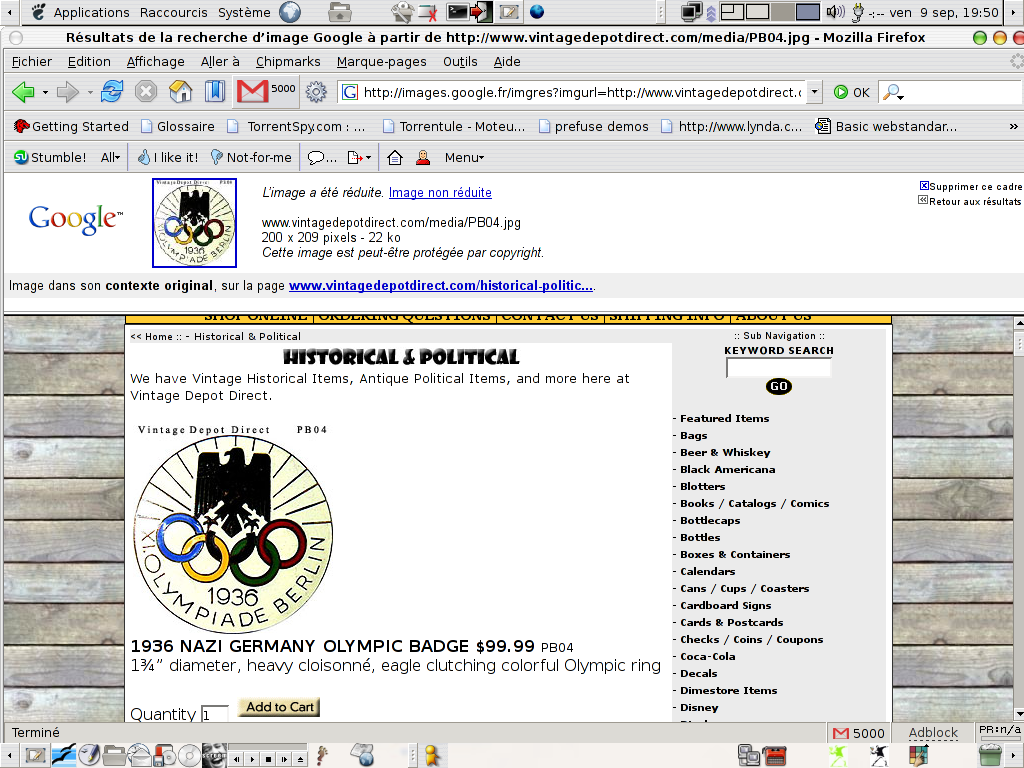1024x768 pixels.
Task: Open the Marque-pages menu
Action: click(381, 61)
